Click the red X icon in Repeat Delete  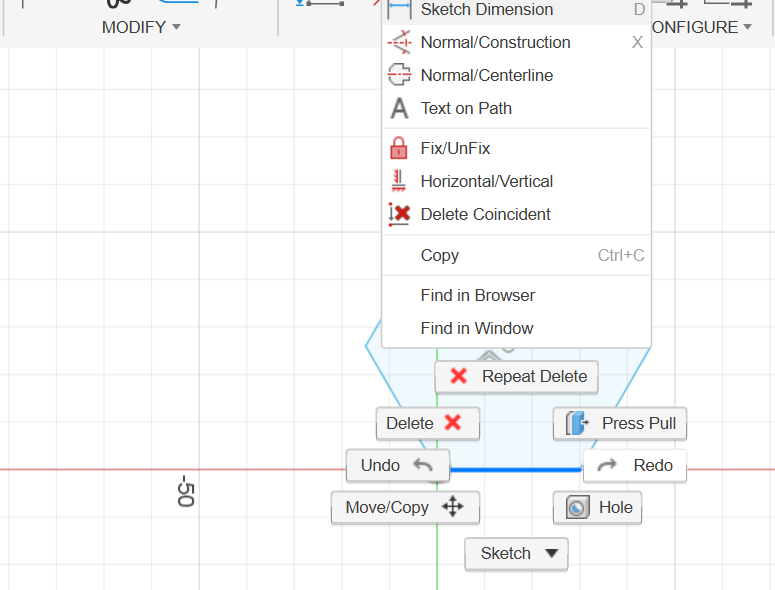tap(459, 377)
